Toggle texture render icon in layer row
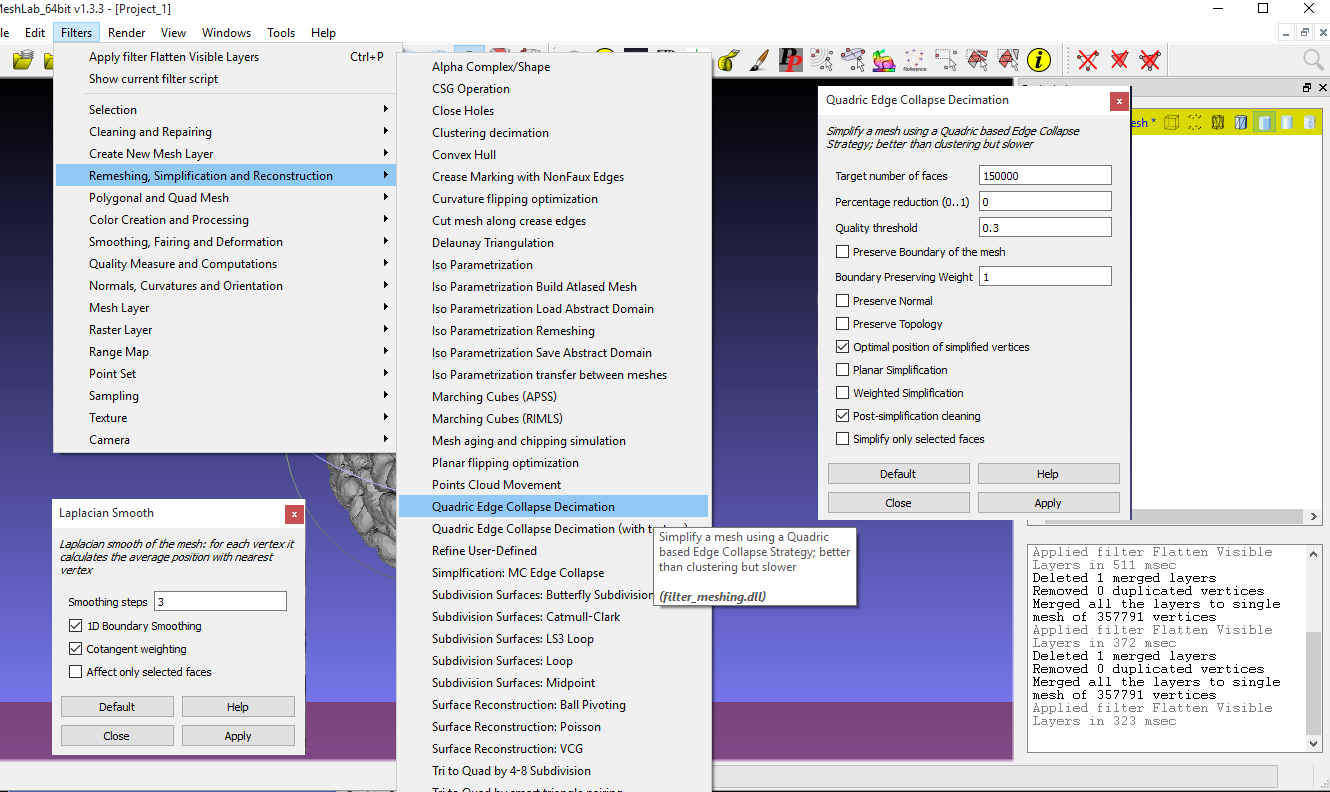Viewport: 1330px width, 792px height. (1309, 122)
